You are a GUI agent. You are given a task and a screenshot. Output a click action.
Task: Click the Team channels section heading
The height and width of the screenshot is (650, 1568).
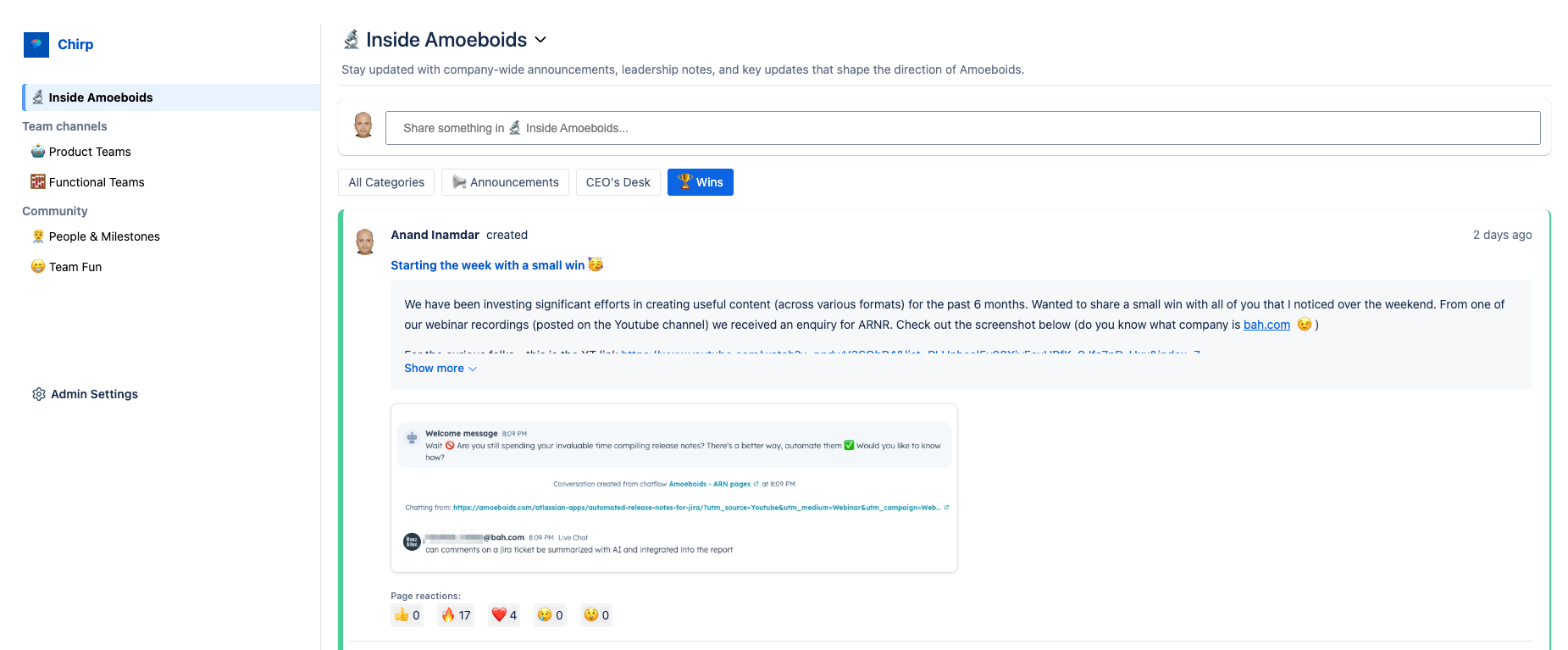click(x=64, y=126)
